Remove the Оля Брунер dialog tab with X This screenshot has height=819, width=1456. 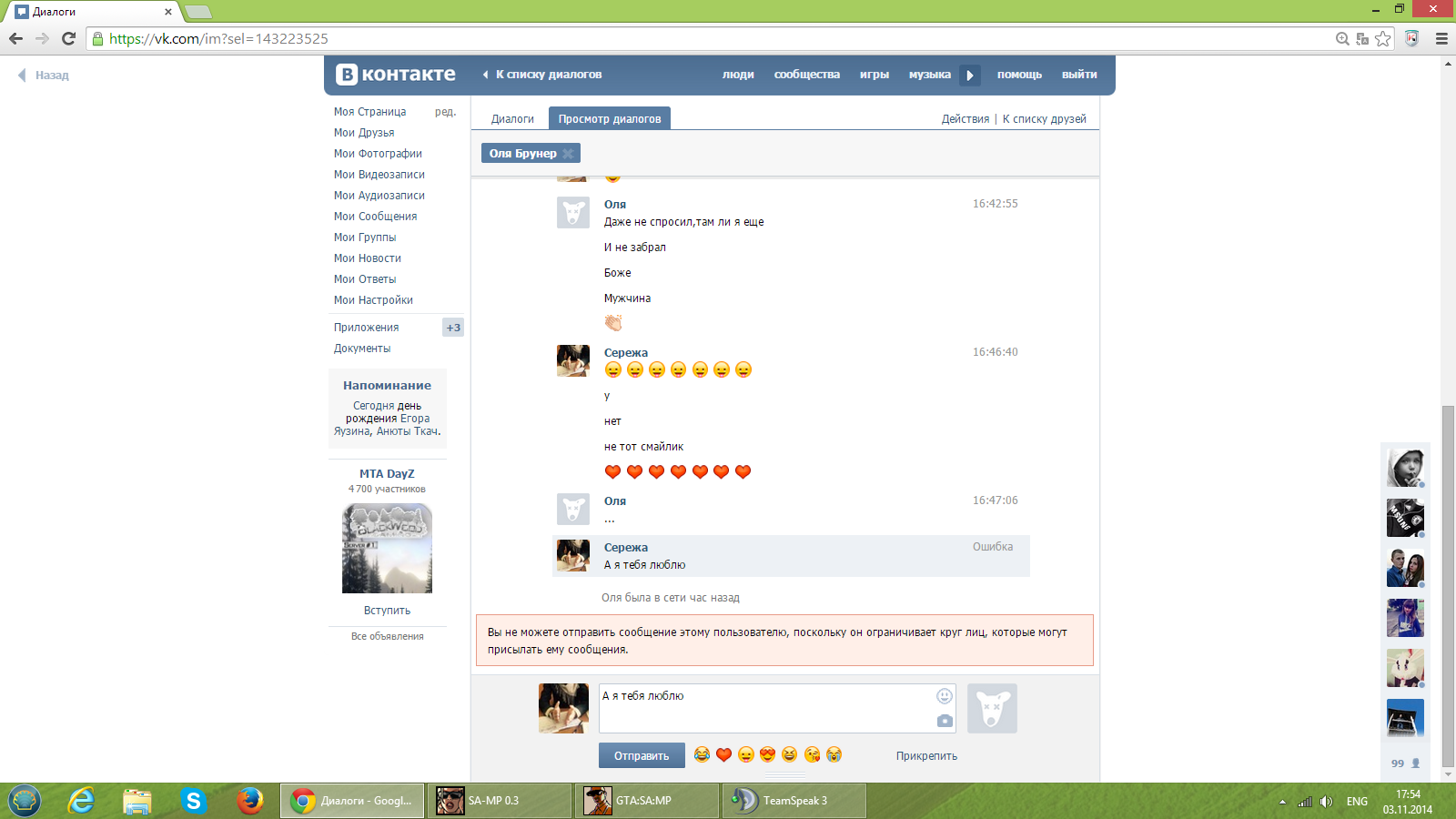coord(568,153)
